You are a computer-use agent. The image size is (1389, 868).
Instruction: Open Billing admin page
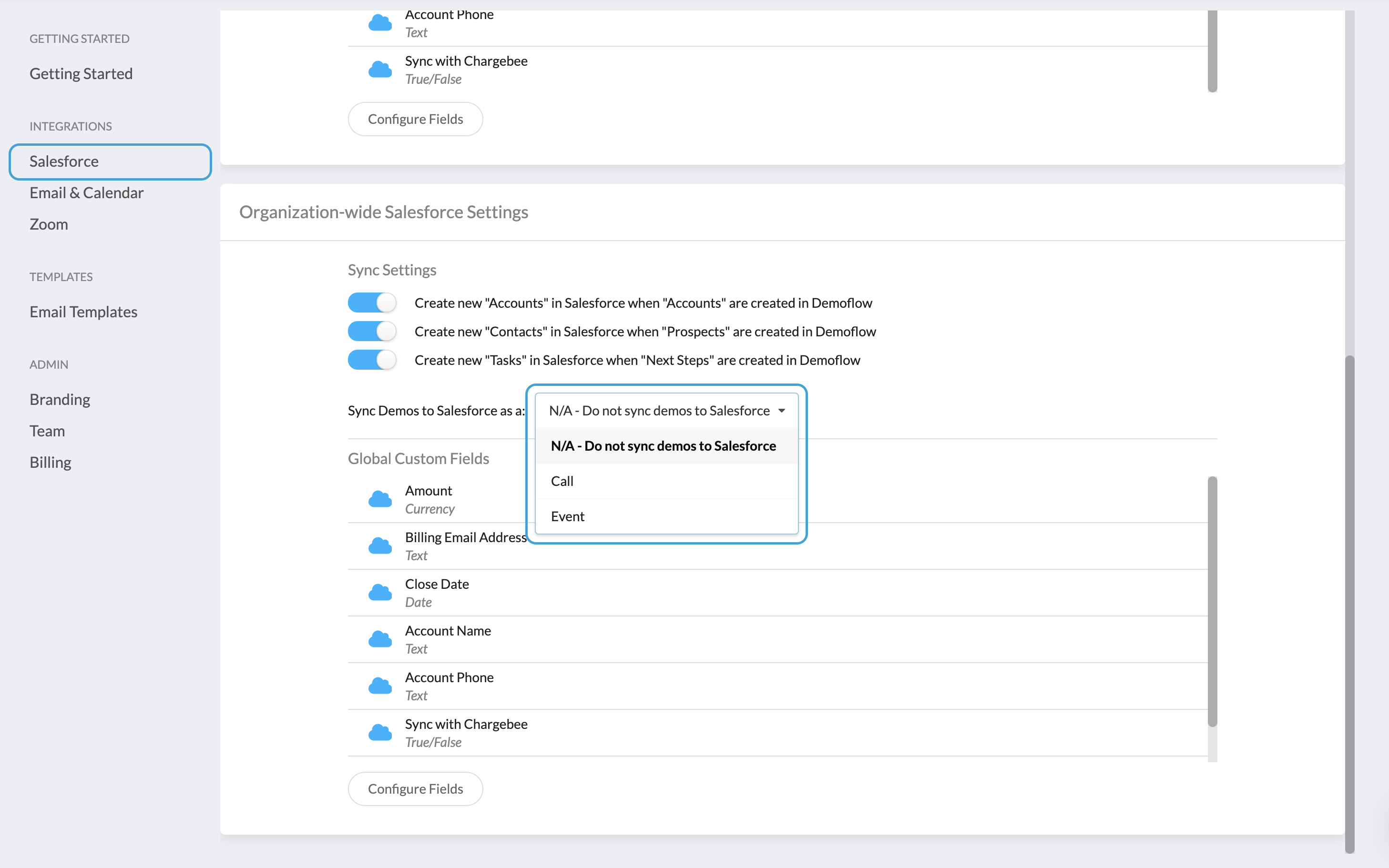coord(51,463)
